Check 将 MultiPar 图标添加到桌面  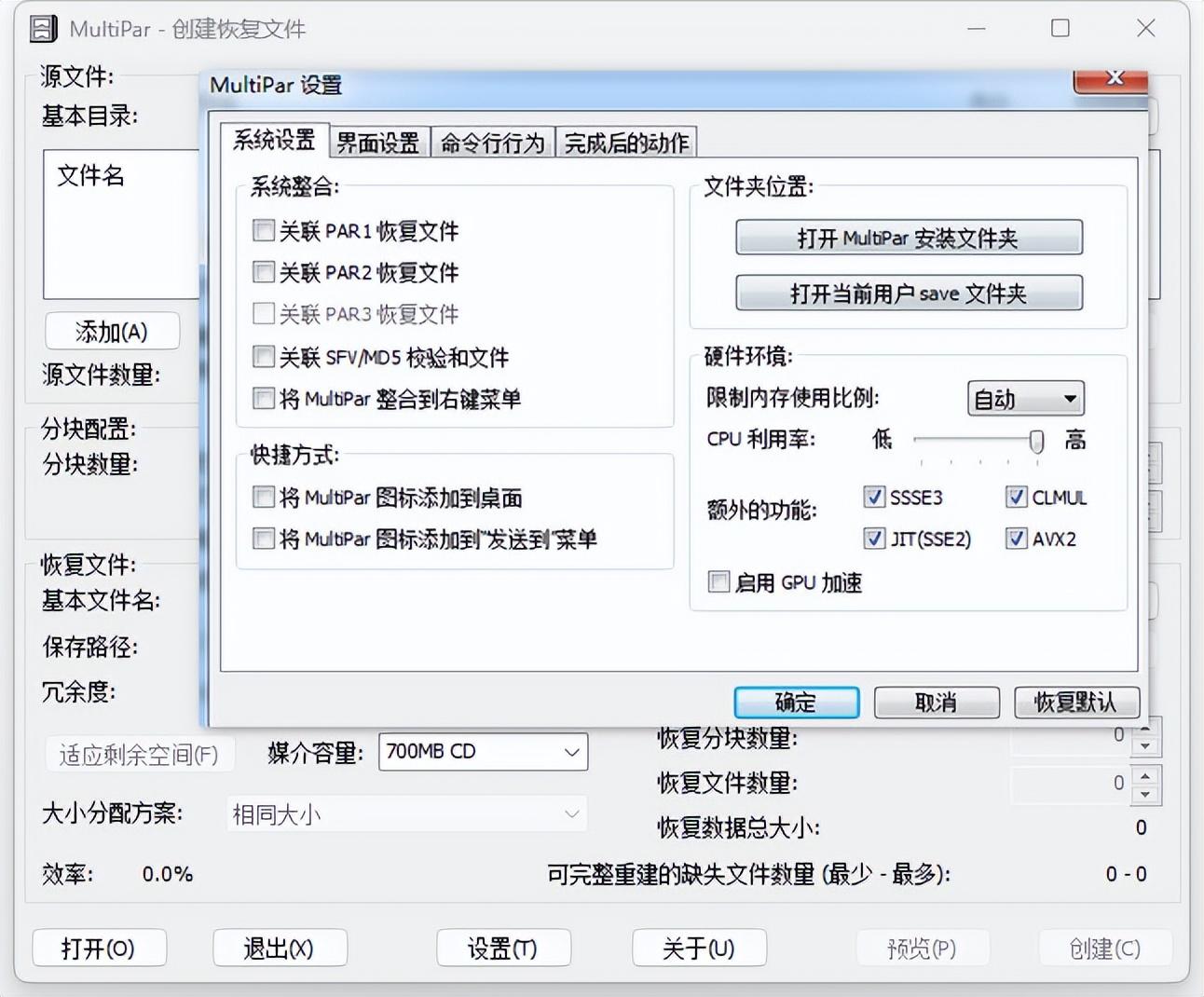click(x=264, y=498)
